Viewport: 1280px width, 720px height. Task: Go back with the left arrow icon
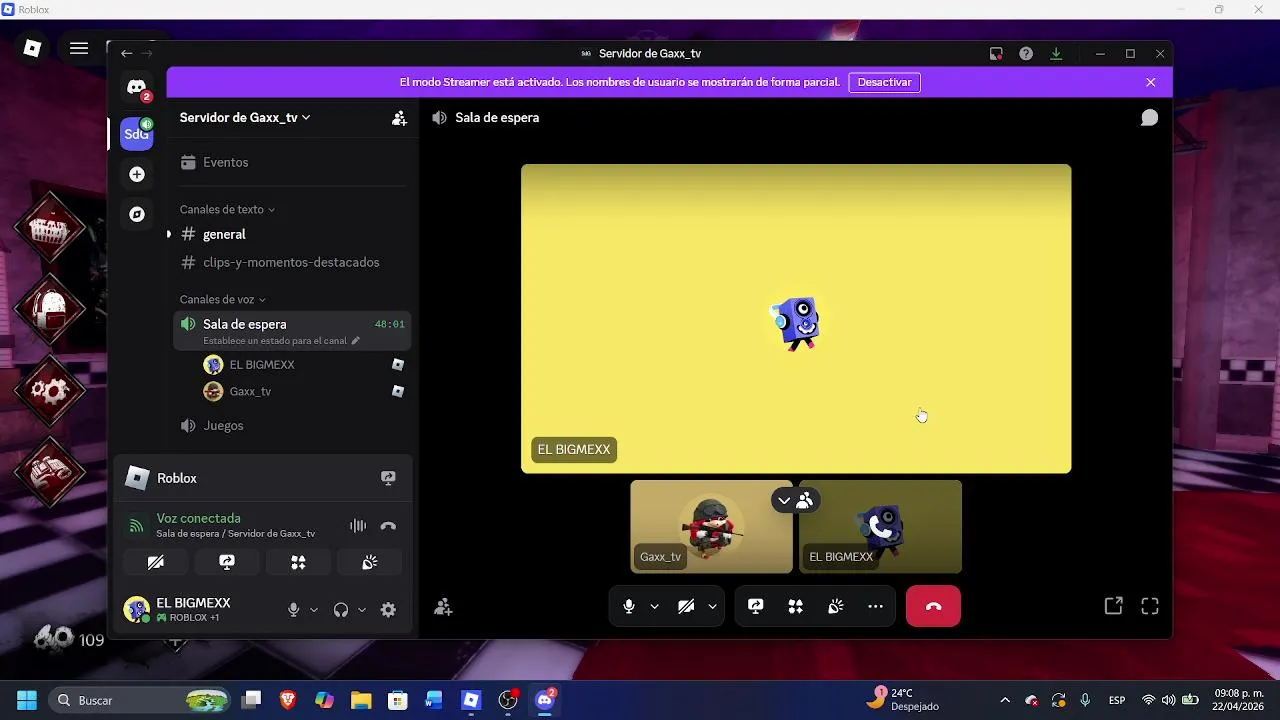click(126, 53)
